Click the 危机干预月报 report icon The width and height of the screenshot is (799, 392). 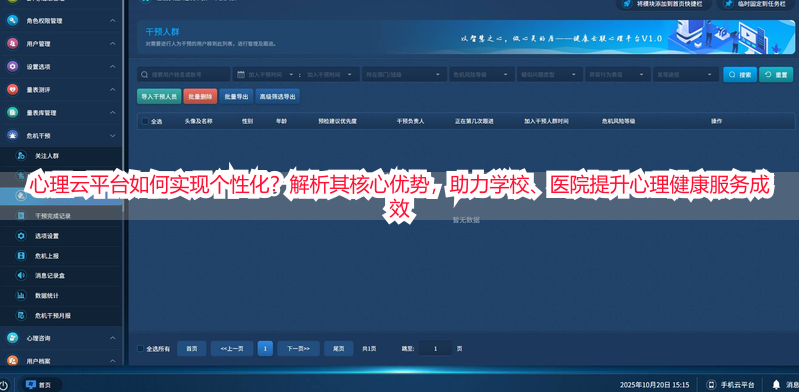click(x=21, y=316)
